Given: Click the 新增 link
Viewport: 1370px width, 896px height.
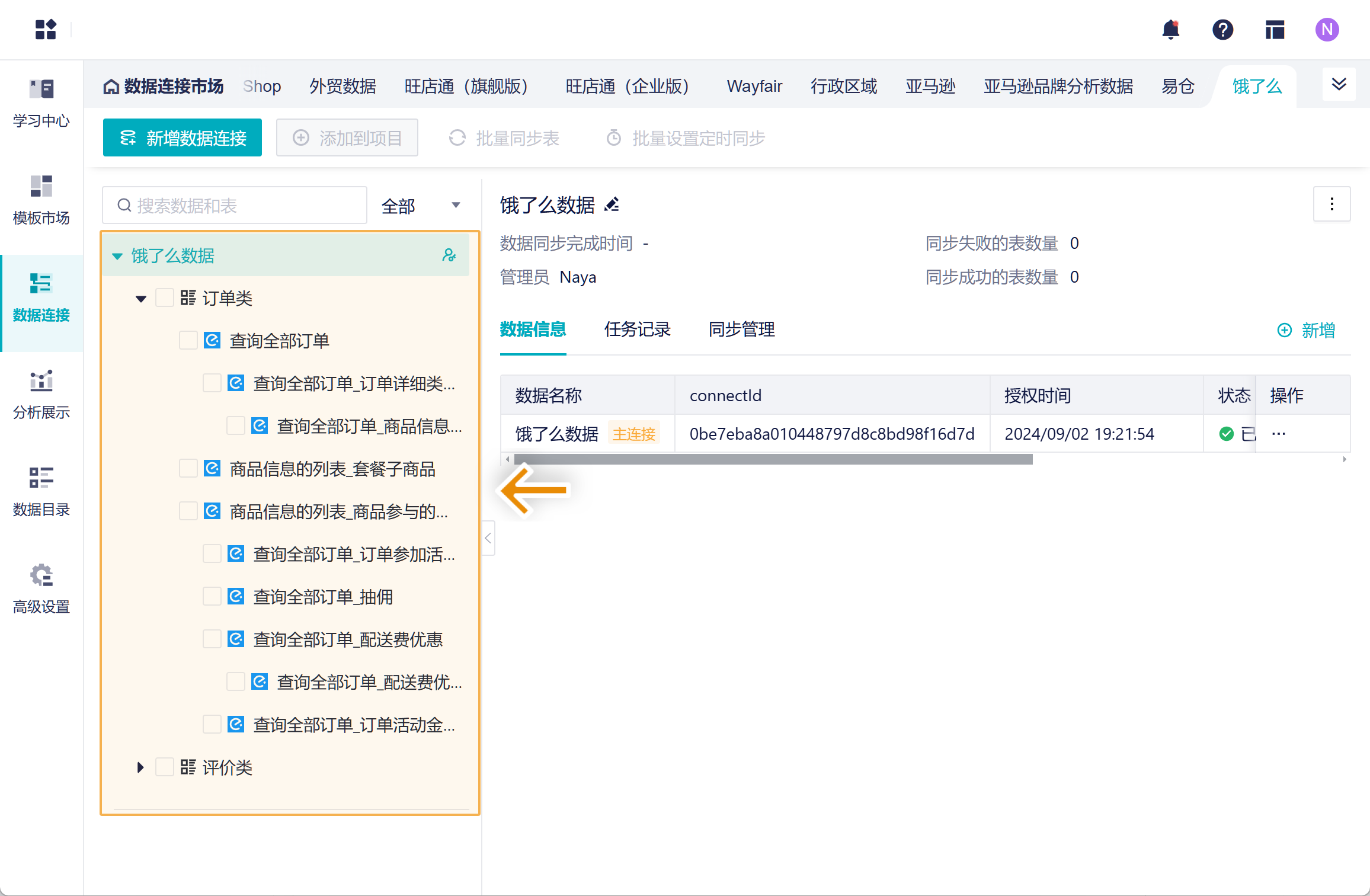Looking at the screenshot, I should click(x=1306, y=331).
